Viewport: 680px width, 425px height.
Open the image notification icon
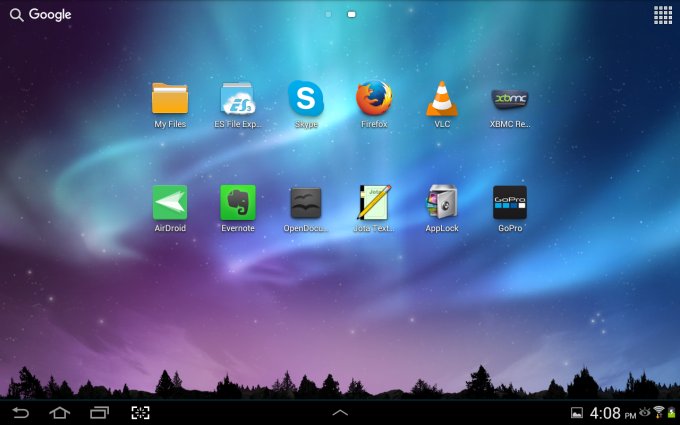coord(577,413)
